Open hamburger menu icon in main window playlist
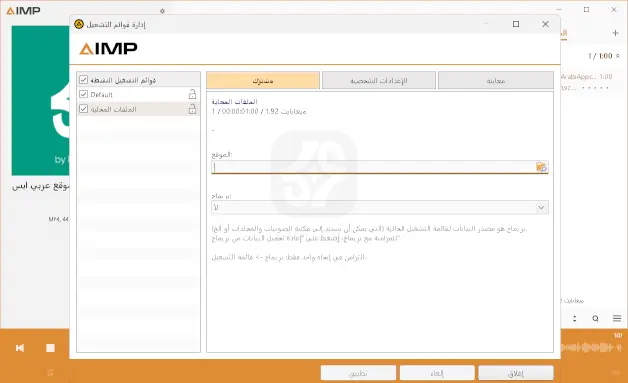This screenshot has width=628, height=383. (617, 318)
